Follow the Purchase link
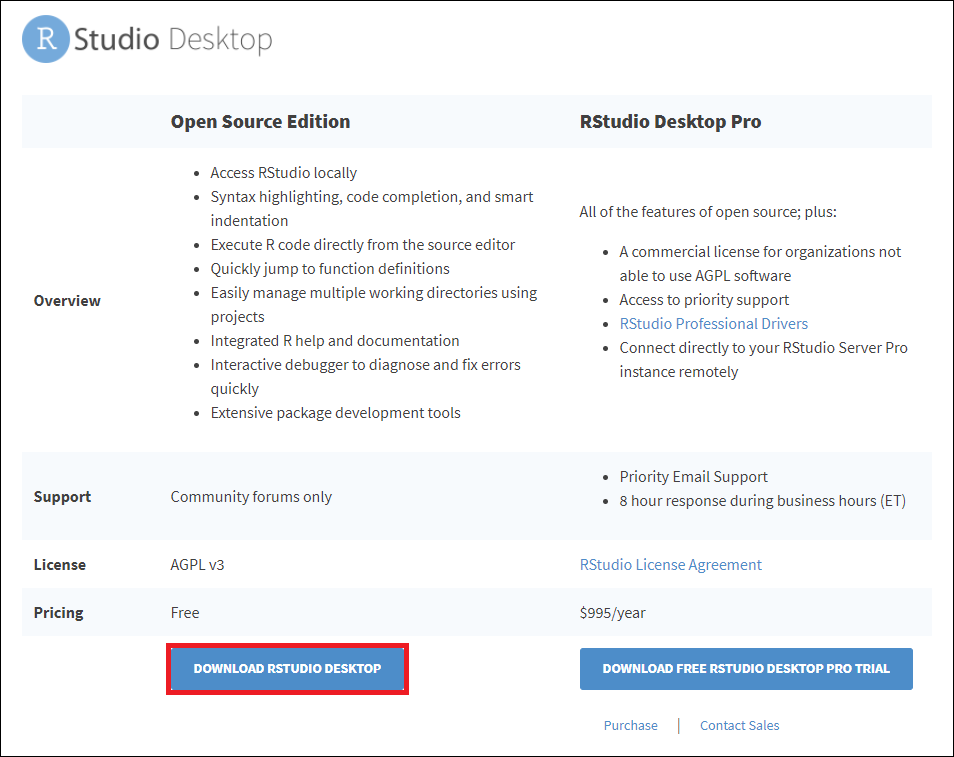 [x=630, y=725]
